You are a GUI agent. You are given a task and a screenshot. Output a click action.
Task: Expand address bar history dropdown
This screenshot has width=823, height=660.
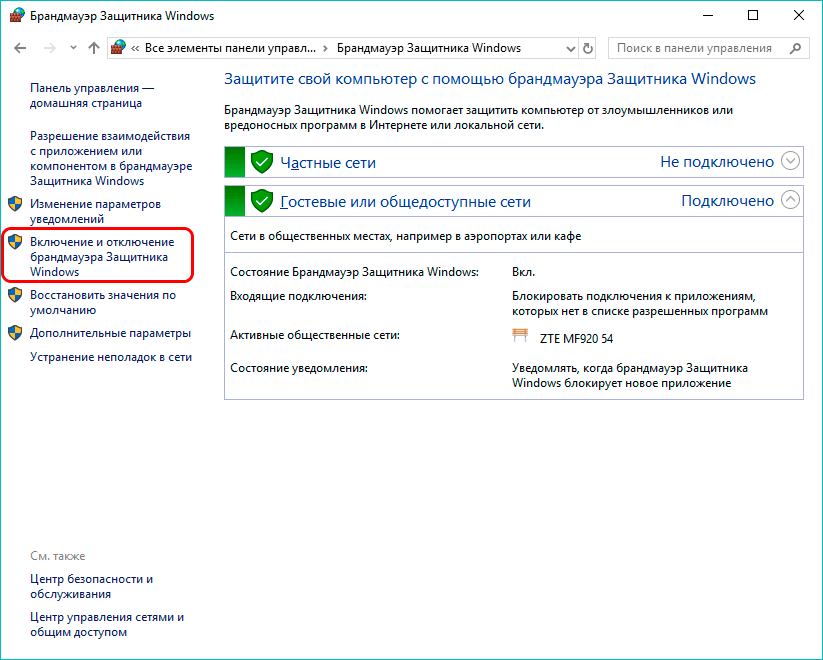[571, 49]
